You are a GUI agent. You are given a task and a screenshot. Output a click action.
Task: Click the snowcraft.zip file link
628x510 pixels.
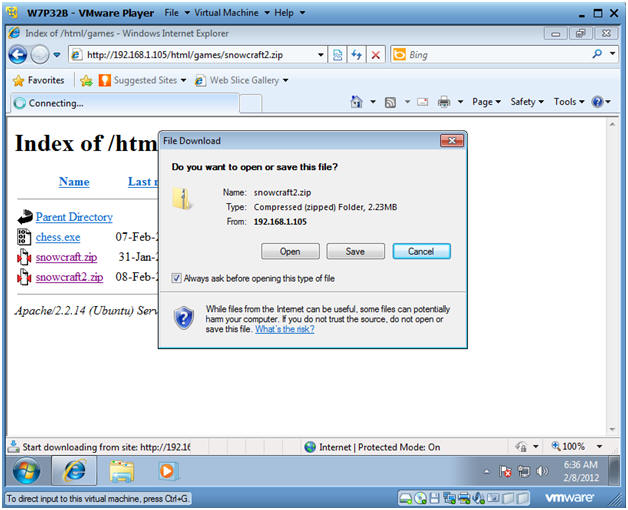pyautogui.click(x=66, y=257)
